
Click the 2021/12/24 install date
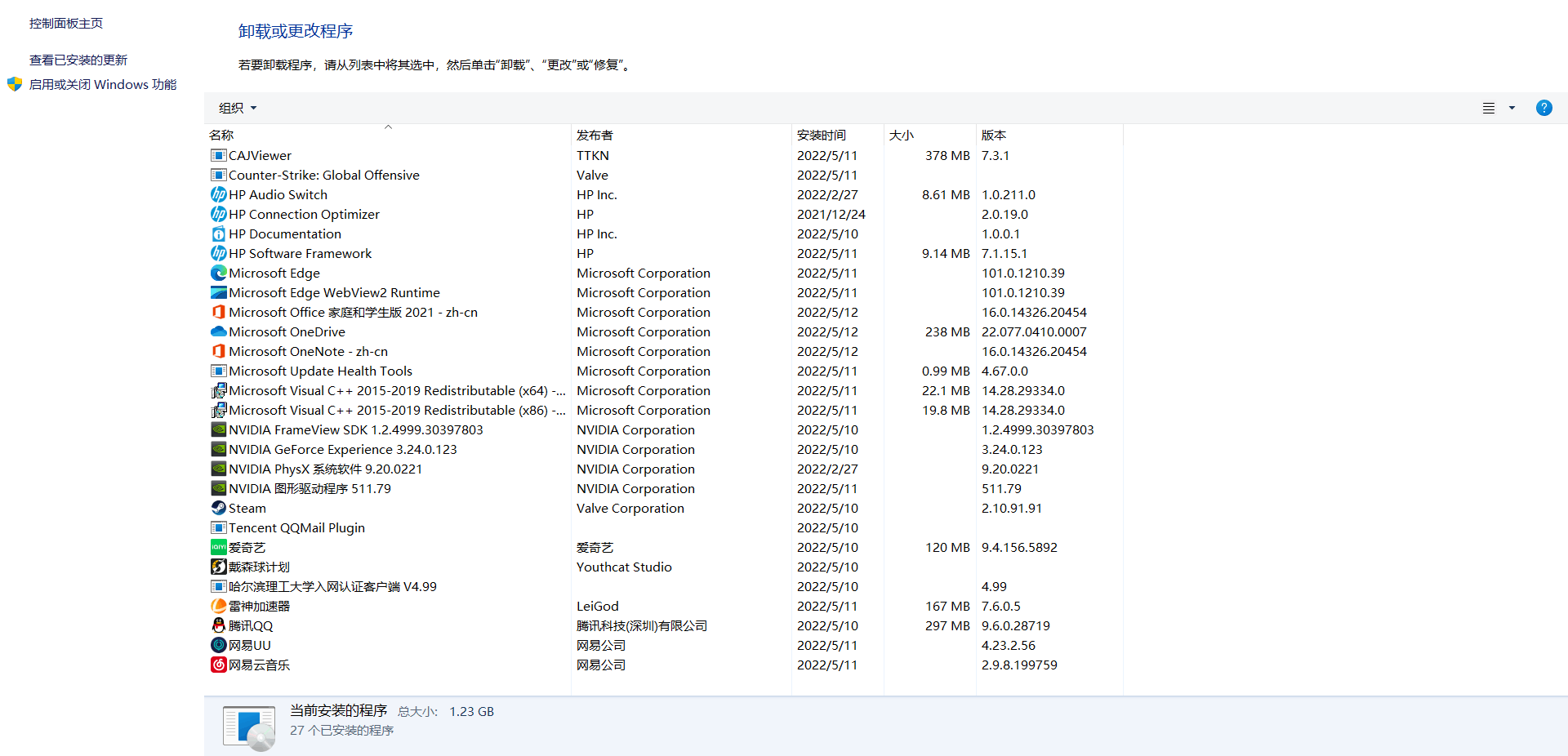coord(831,214)
